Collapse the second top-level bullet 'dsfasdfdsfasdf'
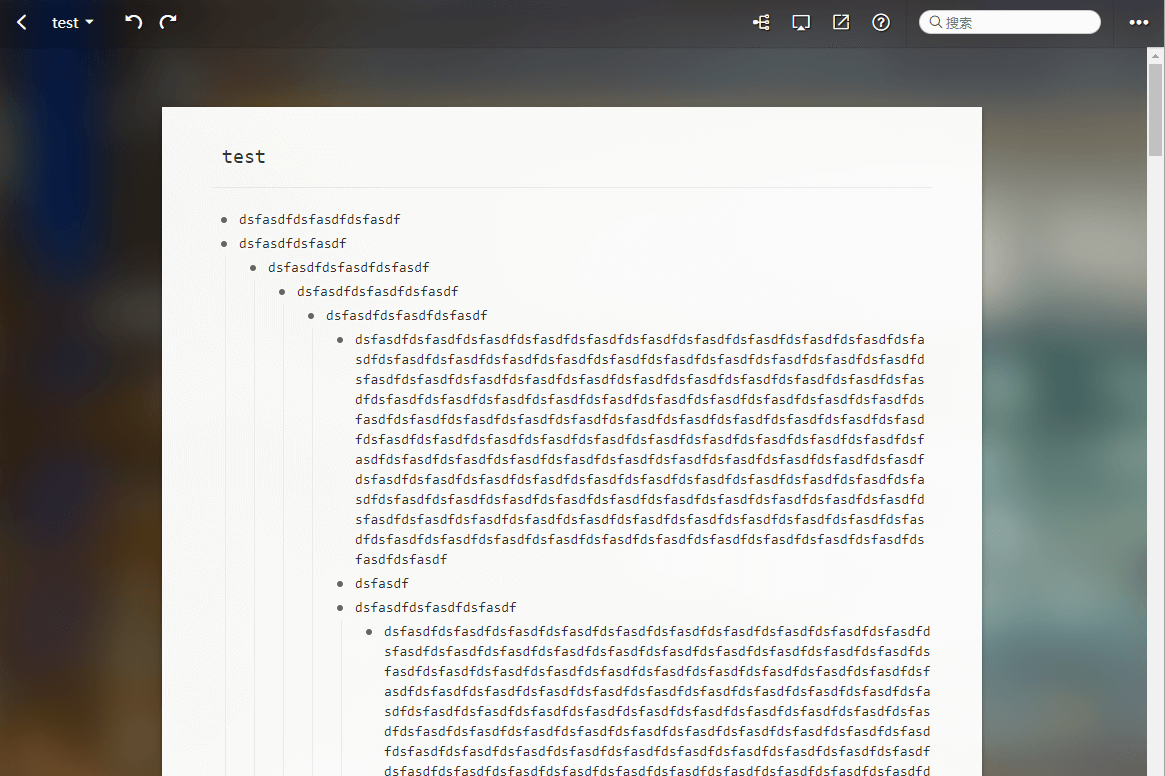The image size is (1165, 776). (x=224, y=243)
